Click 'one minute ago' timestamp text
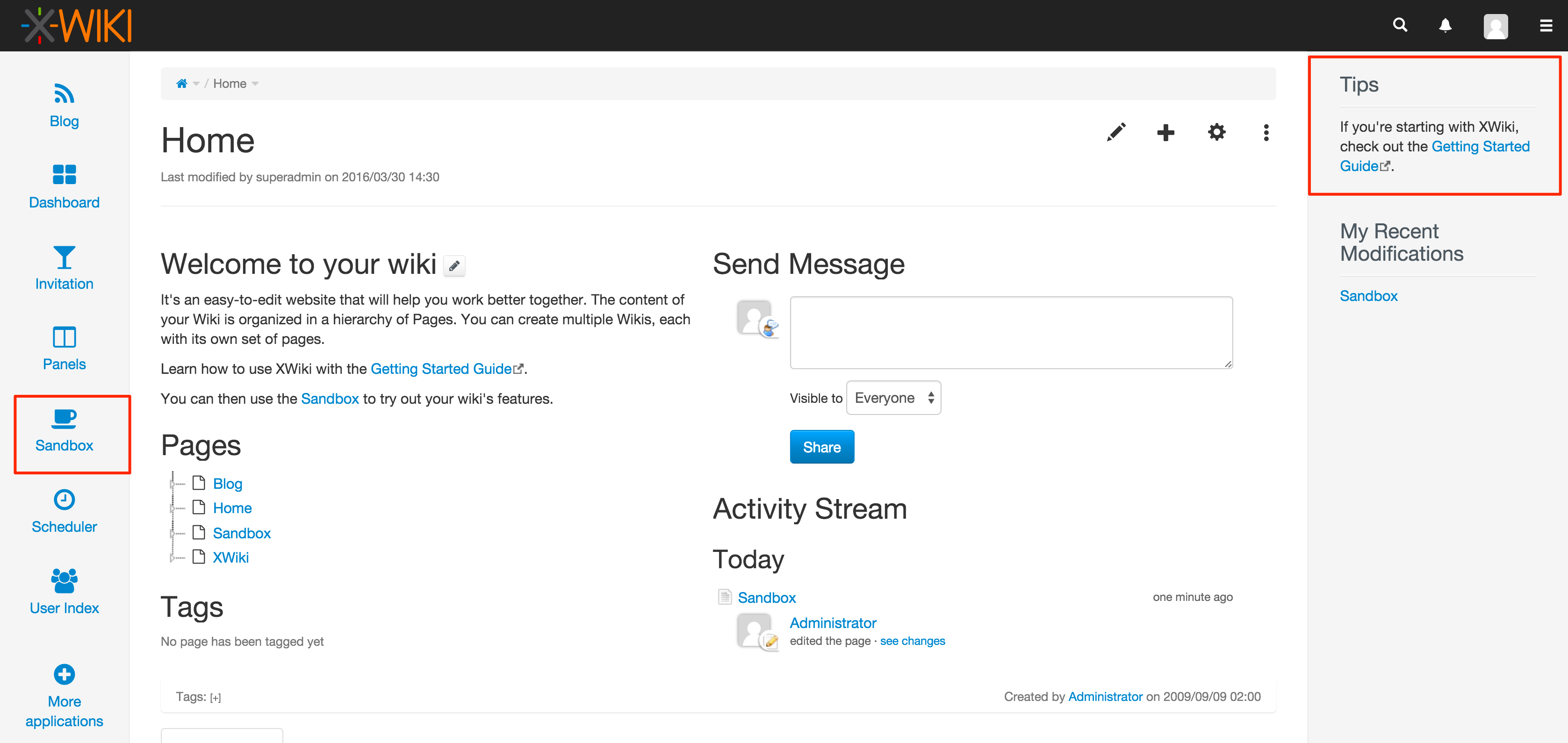This screenshot has width=1568, height=743. click(x=1193, y=597)
